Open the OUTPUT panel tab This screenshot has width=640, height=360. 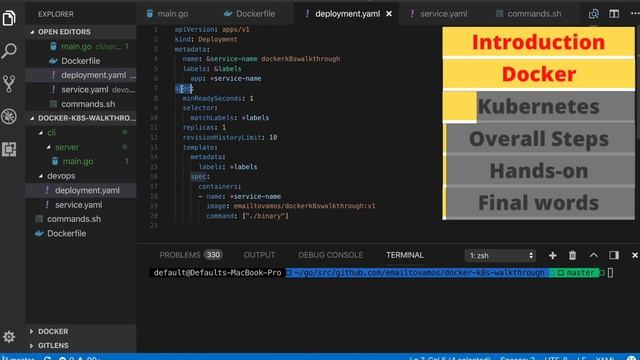coord(259,255)
